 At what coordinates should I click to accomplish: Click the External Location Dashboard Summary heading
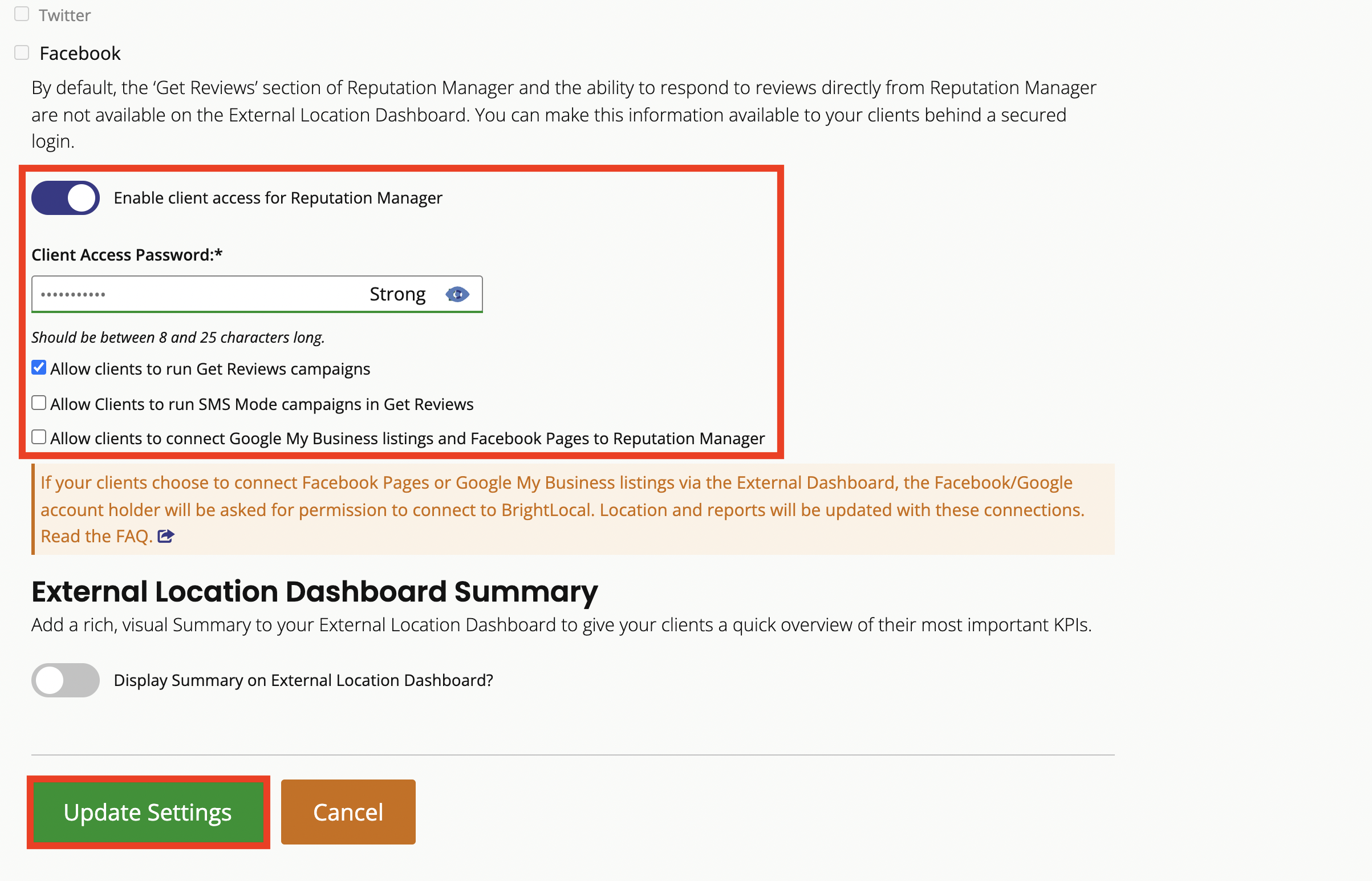click(314, 591)
